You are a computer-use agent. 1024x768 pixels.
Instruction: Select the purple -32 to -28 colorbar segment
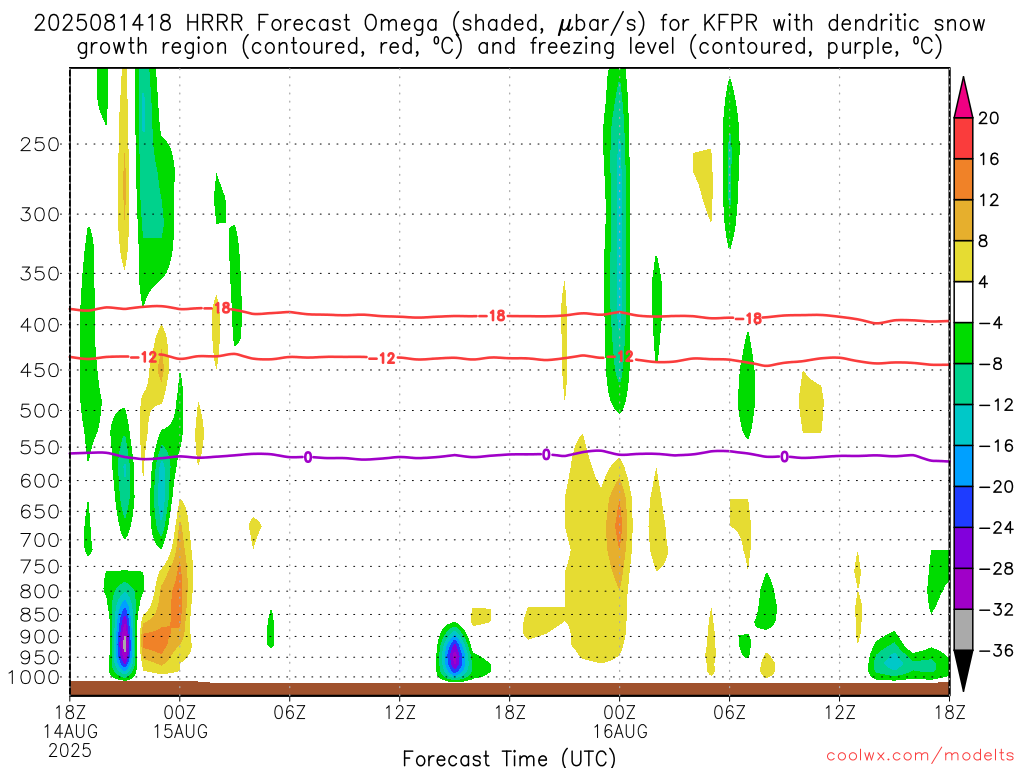point(963,589)
